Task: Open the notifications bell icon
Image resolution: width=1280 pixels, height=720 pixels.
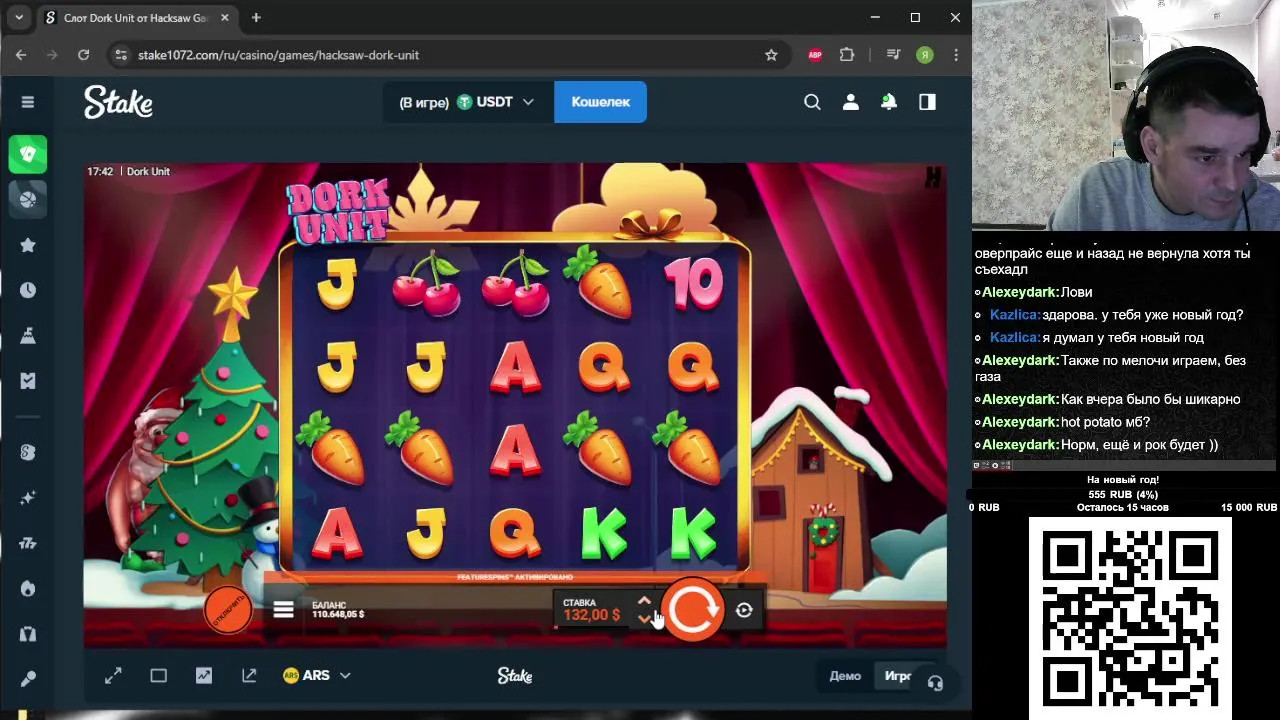Action: [x=888, y=102]
